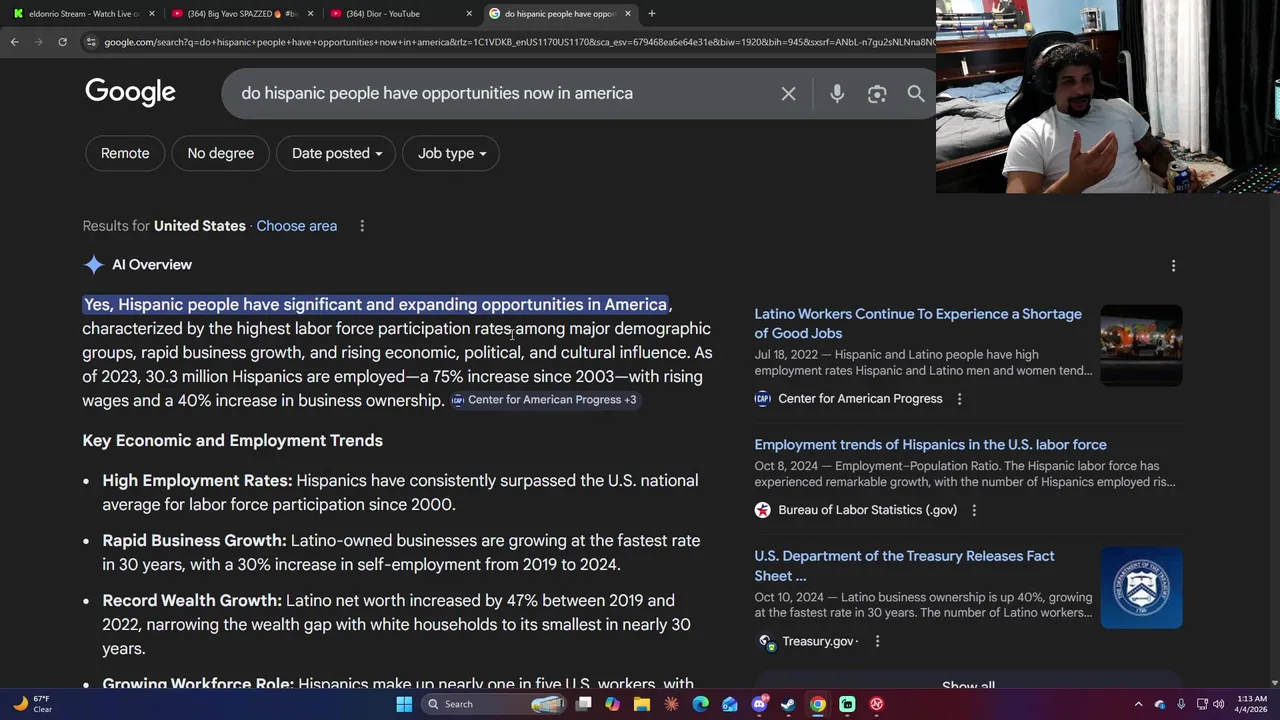Open Steam from the taskbar

tap(788, 704)
